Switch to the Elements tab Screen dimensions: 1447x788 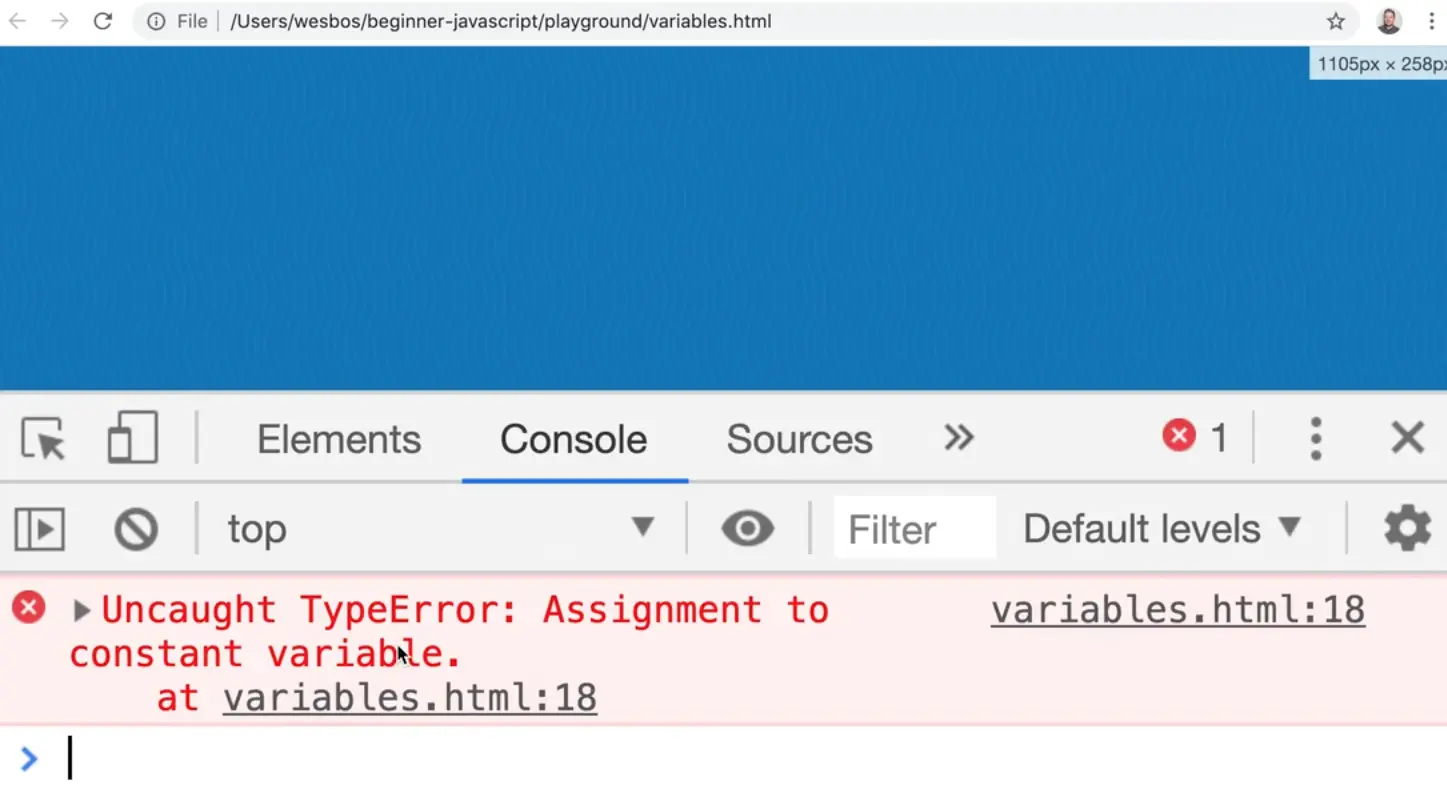tap(339, 439)
